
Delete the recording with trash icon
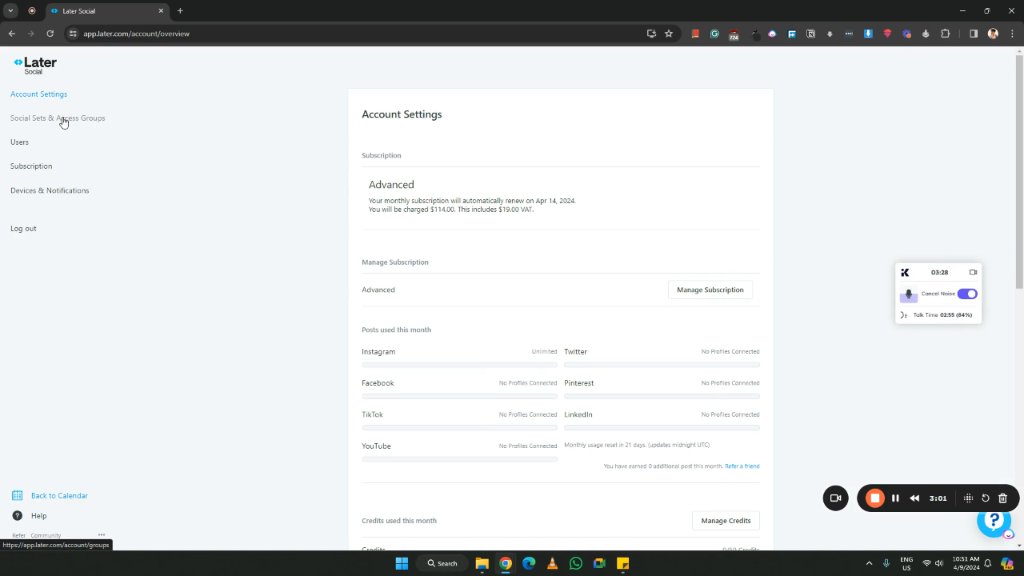tap(1003, 498)
